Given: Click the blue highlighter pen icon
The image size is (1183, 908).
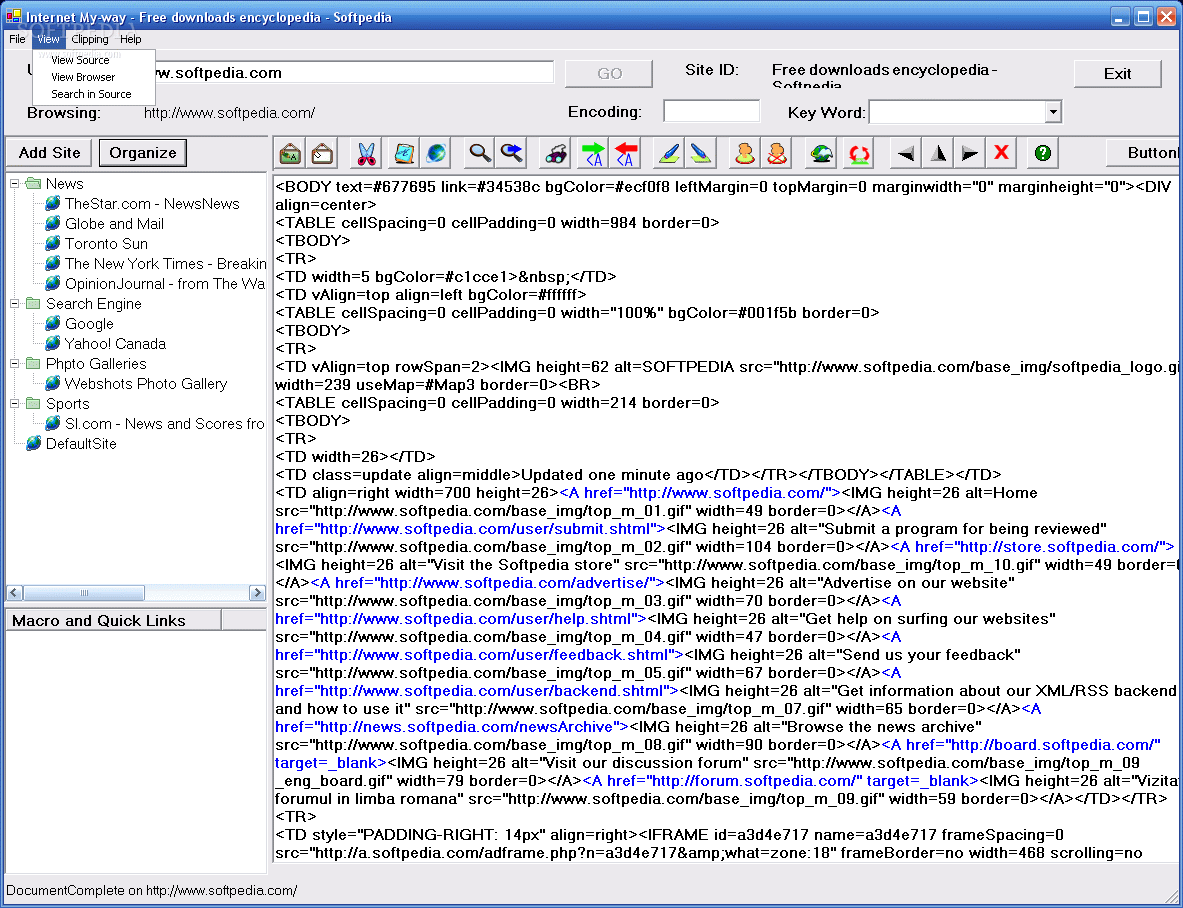Looking at the screenshot, I should tap(669, 153).
